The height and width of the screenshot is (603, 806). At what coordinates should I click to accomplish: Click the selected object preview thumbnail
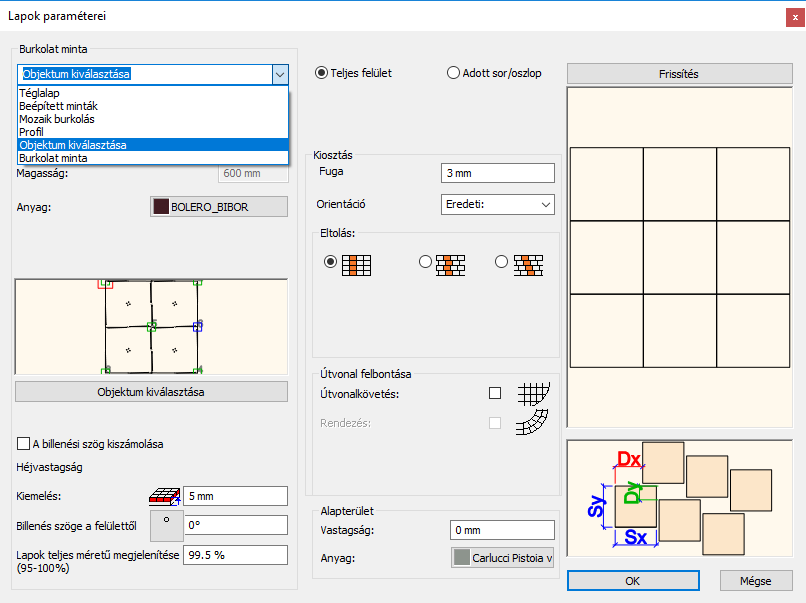point(151,326)
